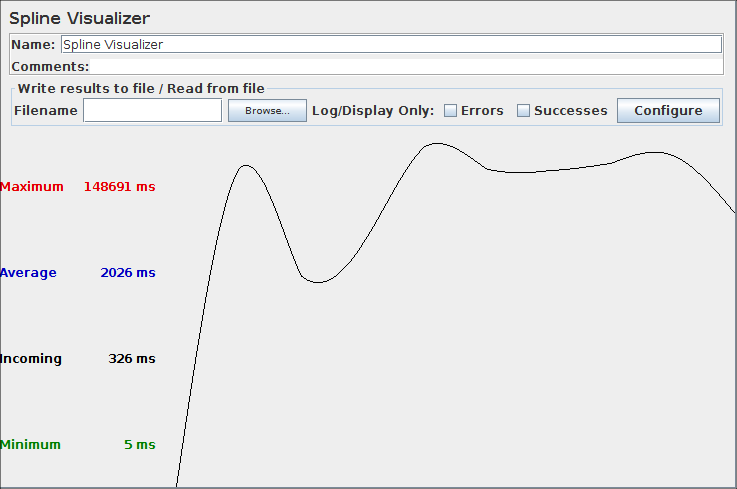Click the black Incoming label

[x=31, y=359]
